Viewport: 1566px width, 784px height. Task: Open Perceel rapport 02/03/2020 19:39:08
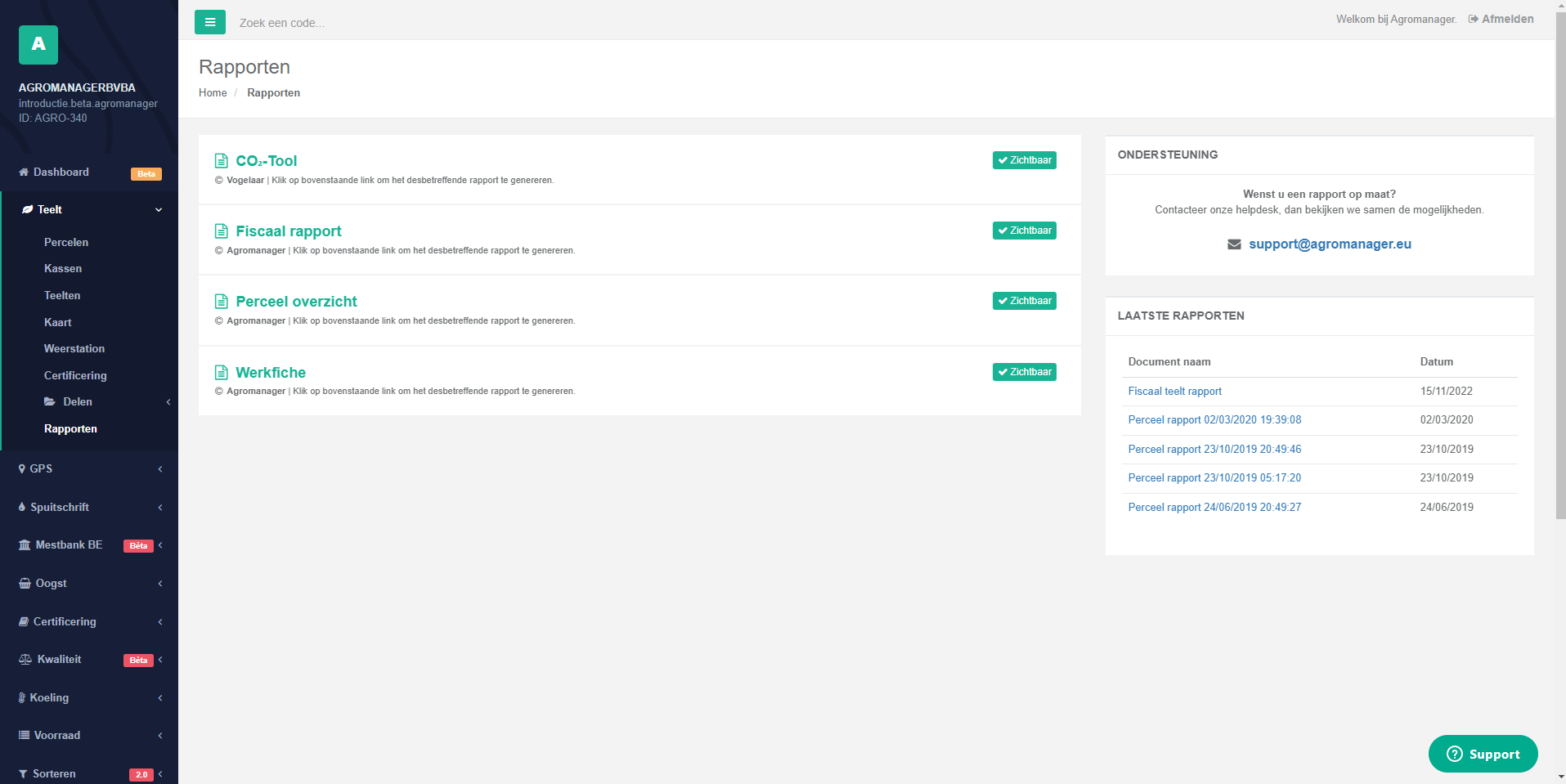coord(1214,420)
